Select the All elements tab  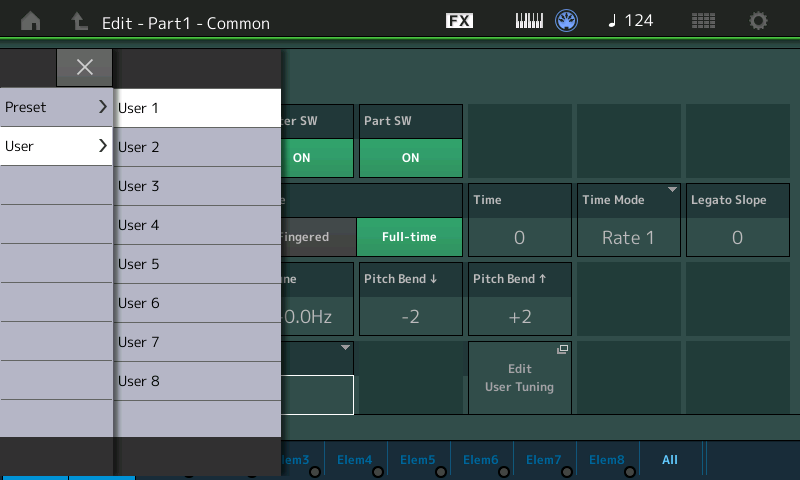670,460
